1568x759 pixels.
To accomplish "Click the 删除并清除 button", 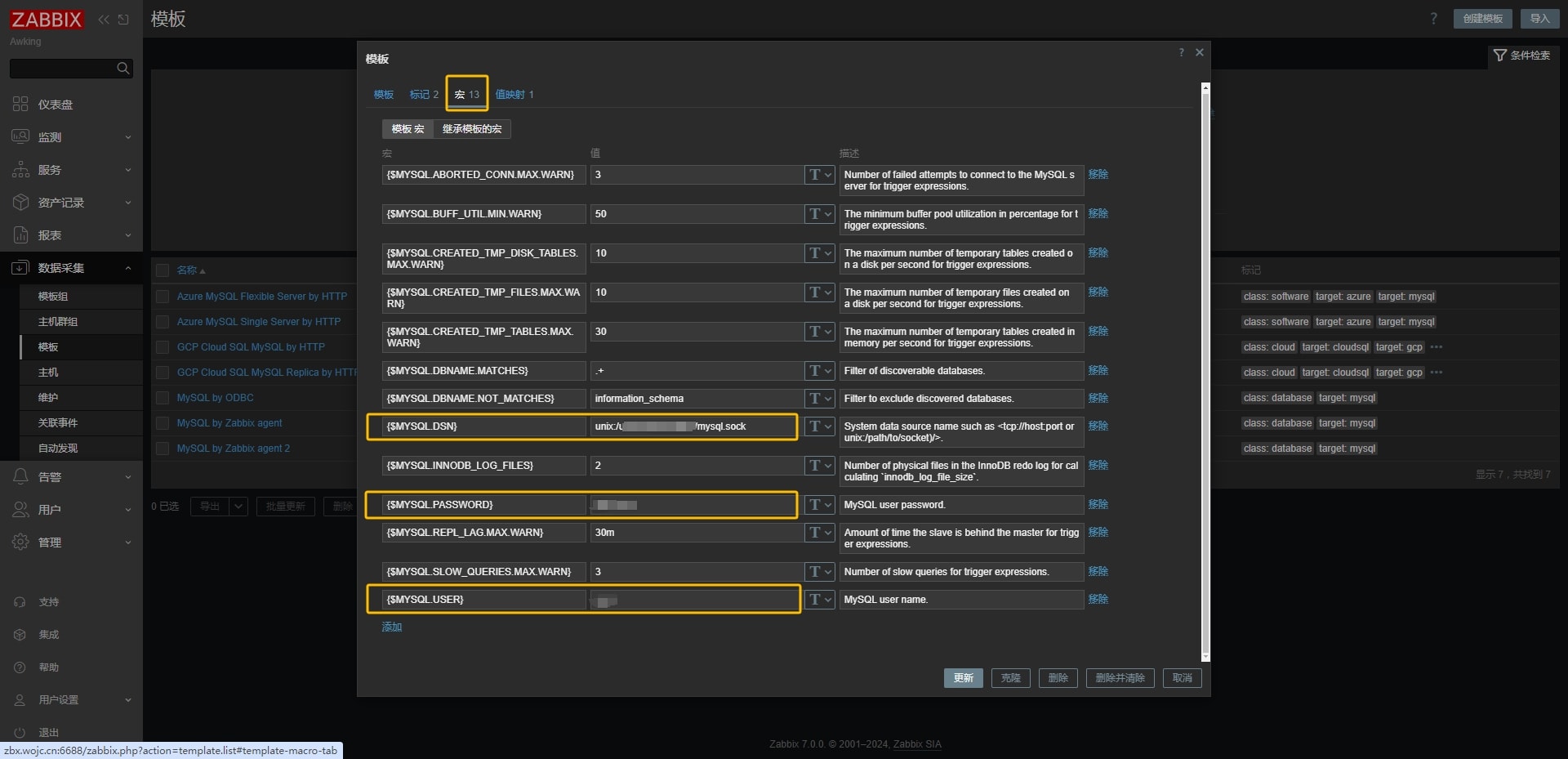I will 1120,678.
